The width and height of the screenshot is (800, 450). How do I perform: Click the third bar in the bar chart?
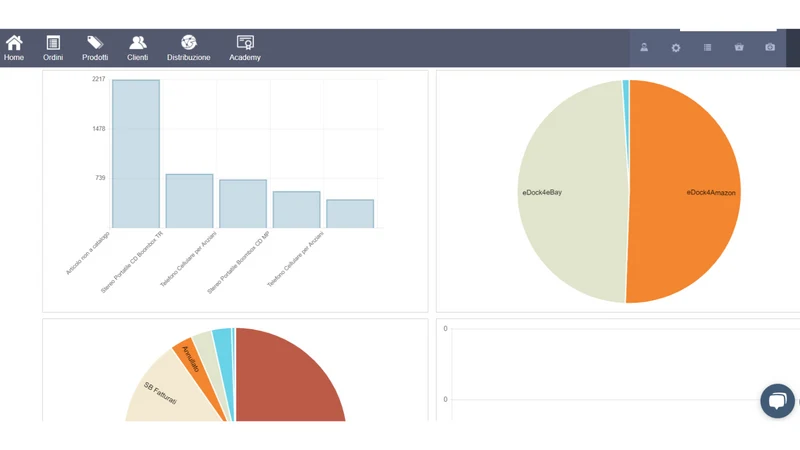(243, 204)
